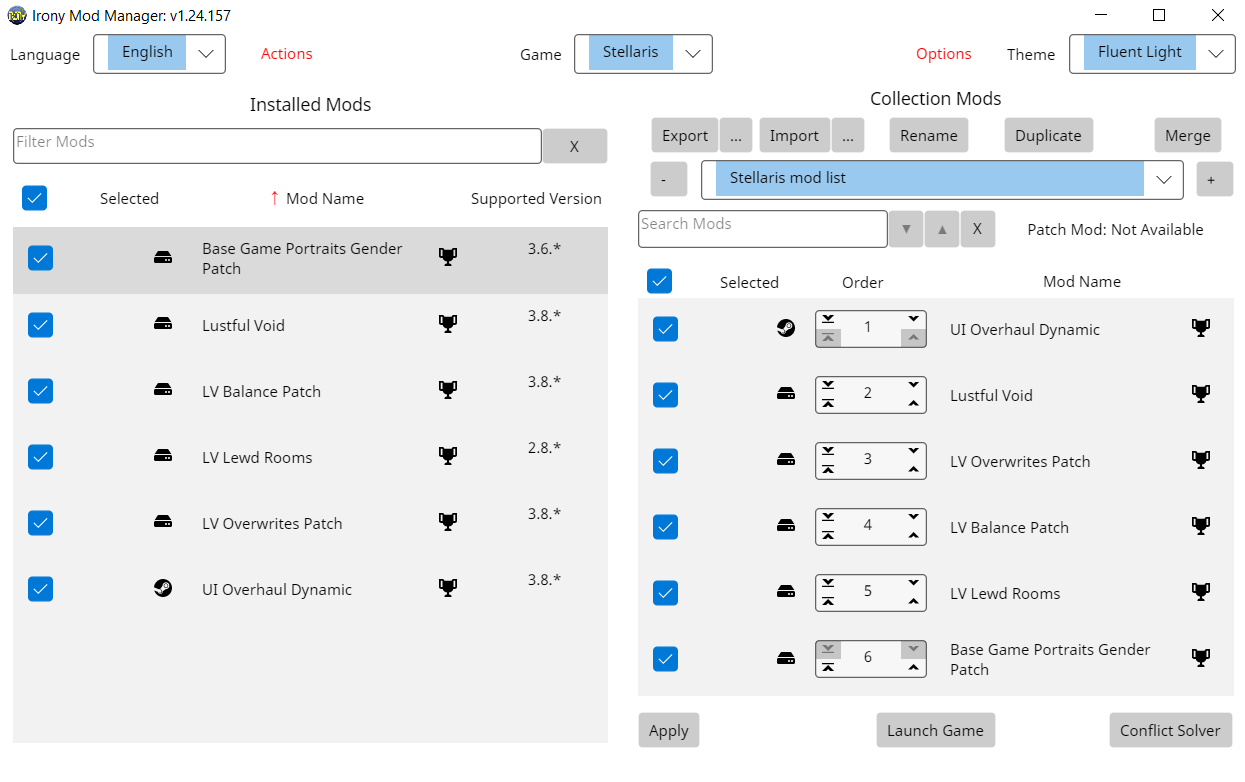The width and height of the screenshot is (1245, 782).
Task: Duplicate the current collection
Action: point(1048,136)
